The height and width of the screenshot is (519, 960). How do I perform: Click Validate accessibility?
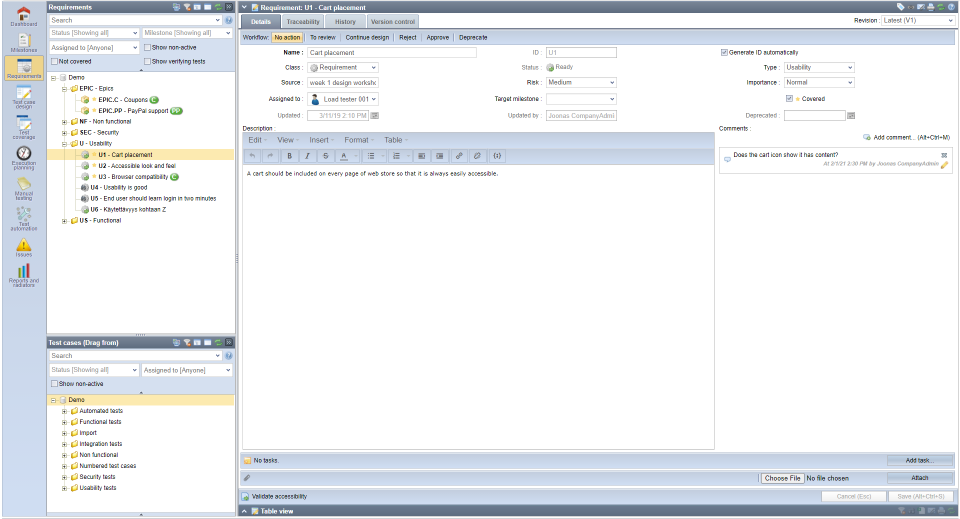point(275,496)
